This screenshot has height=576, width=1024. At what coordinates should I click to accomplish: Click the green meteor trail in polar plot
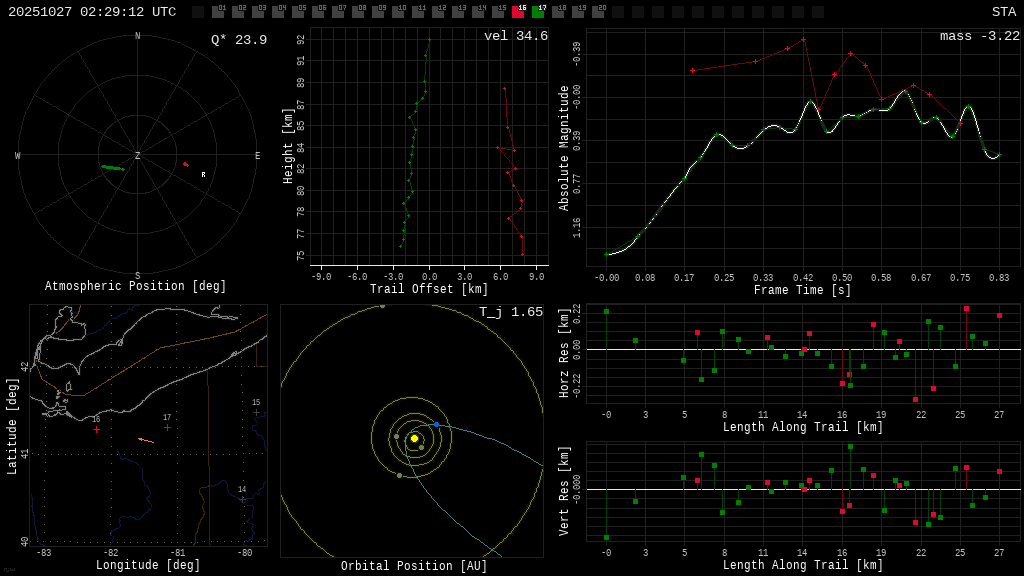tap(112, 168)
